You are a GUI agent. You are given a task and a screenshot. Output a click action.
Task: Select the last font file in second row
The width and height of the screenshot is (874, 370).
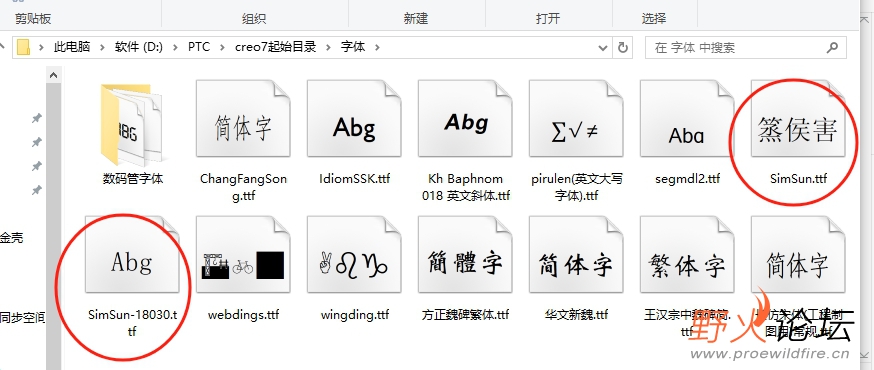click(x=798, y=255)
